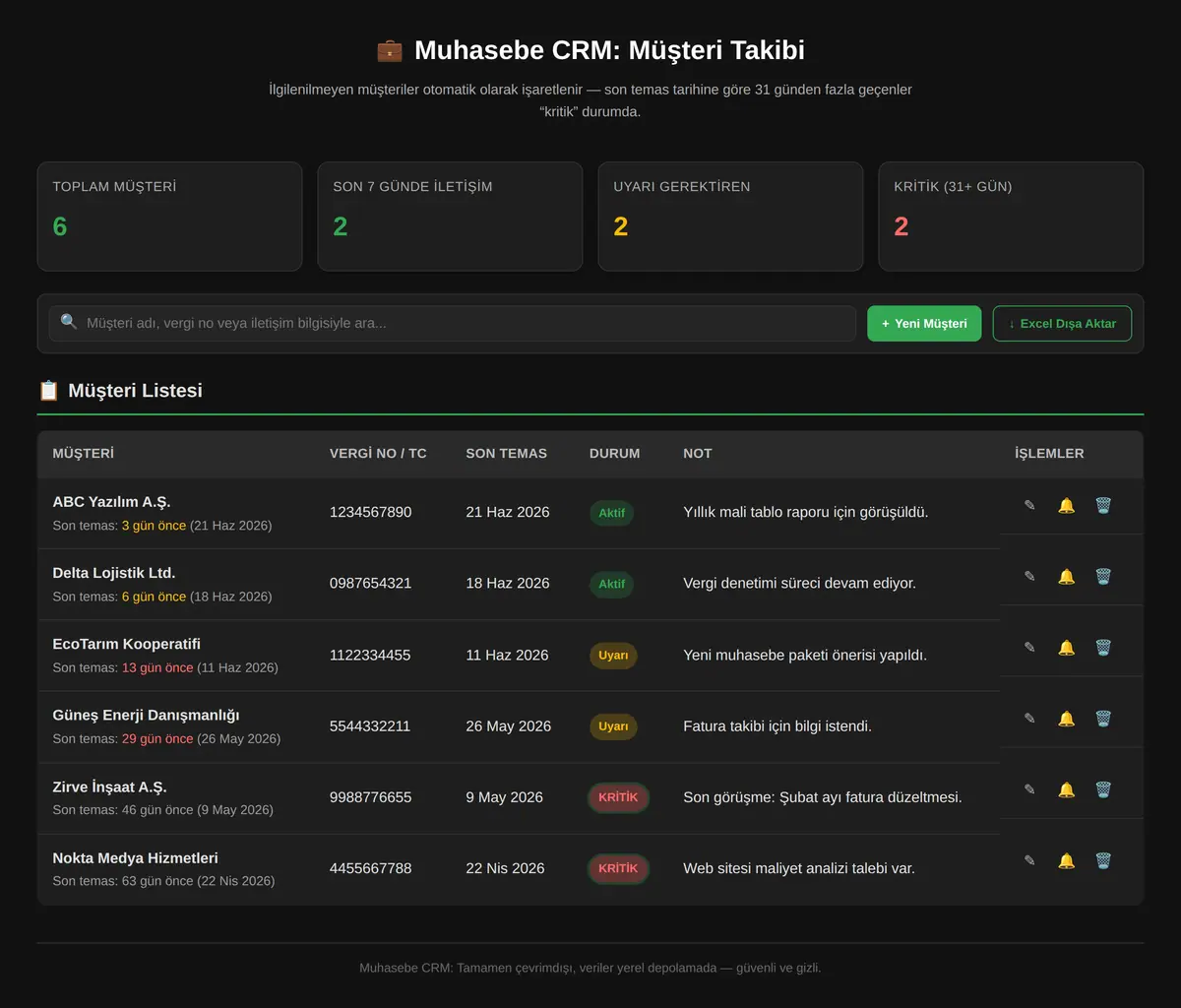The width and height of the screenshot is (1181, 1008).
Task: Click the SON TEMAS column header
Action: coord(506,454)
